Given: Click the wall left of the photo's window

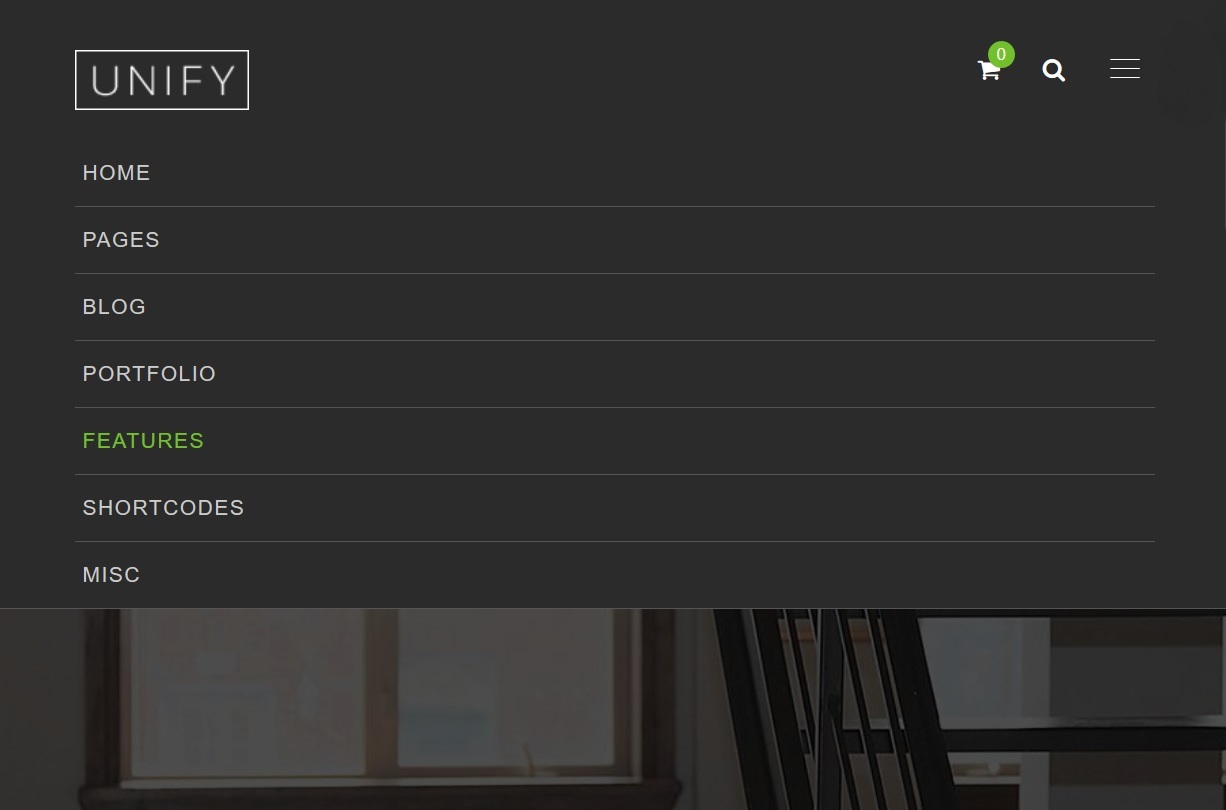Looking at the screenshot, I should click(40, 700).
